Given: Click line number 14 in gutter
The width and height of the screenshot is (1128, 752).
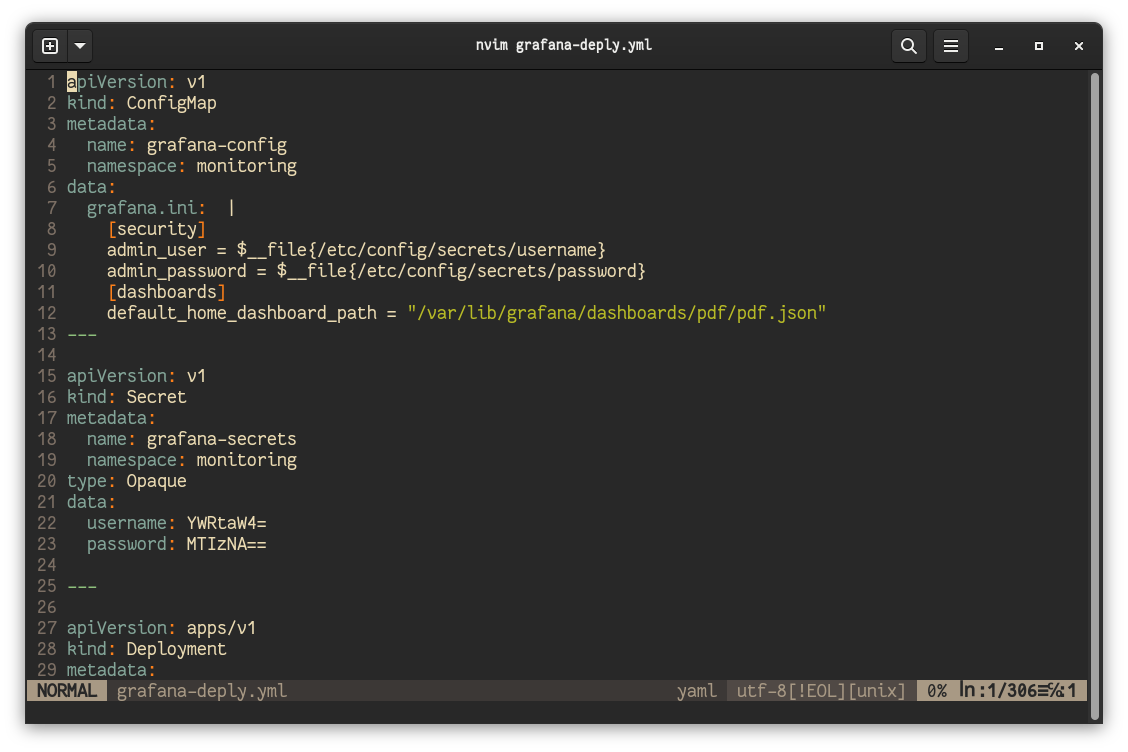Looking at the screenshot, I should (x=47, y=355).
